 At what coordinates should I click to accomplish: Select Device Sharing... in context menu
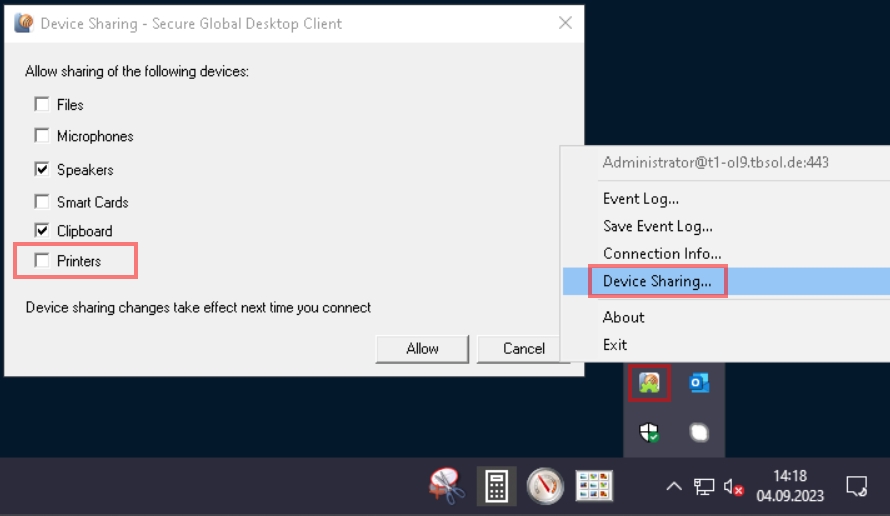coord(657,282)
